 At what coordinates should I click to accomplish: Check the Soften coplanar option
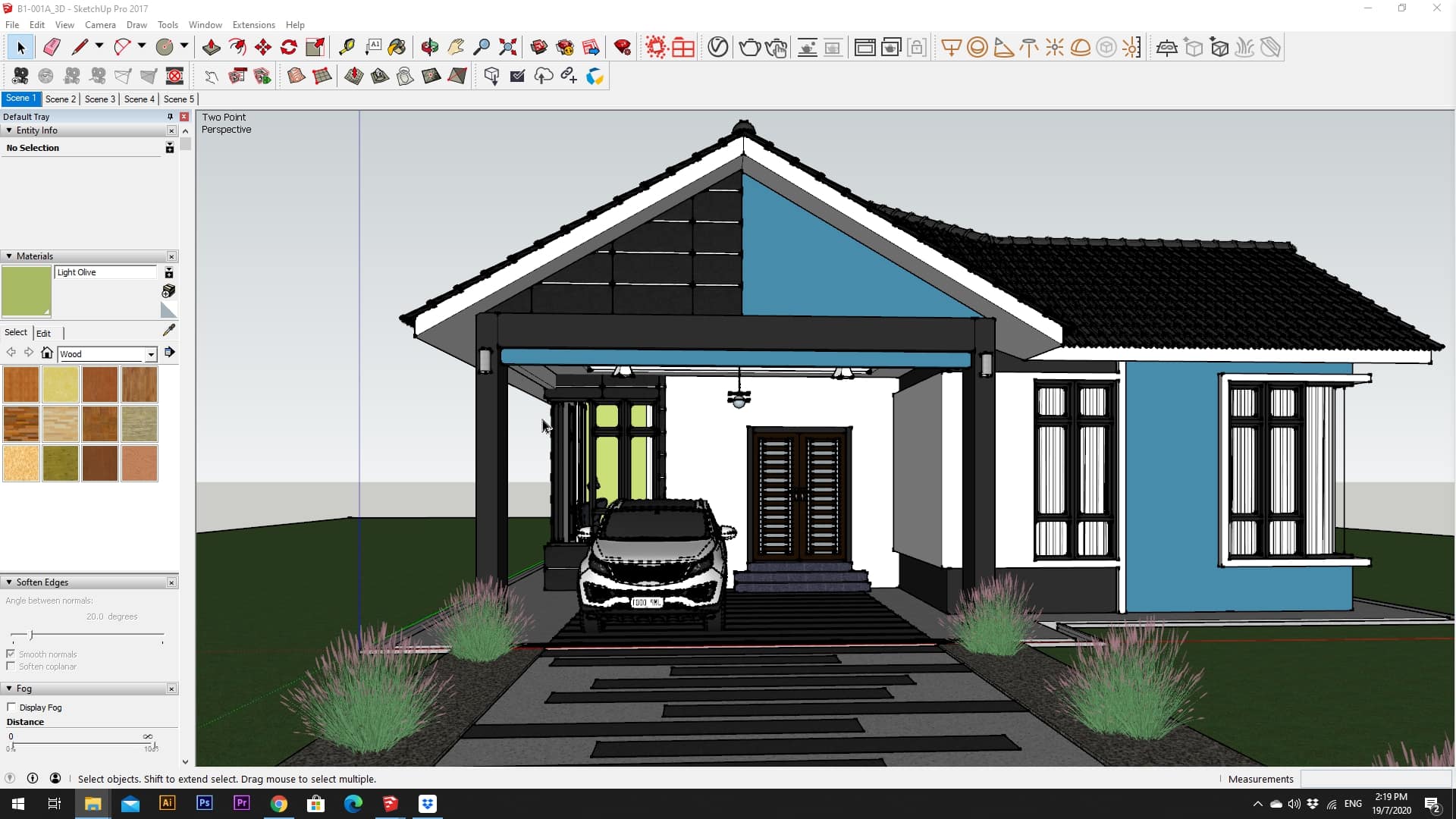tap(11, 667)
